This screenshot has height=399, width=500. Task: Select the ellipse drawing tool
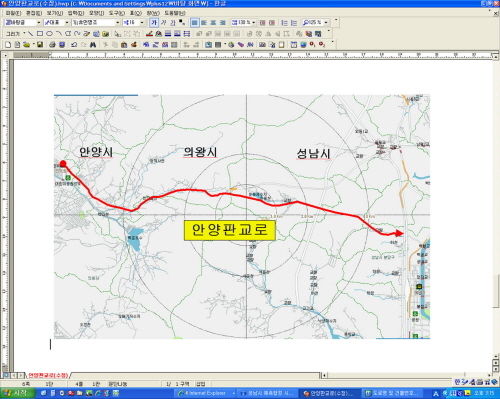click(49, 33)
